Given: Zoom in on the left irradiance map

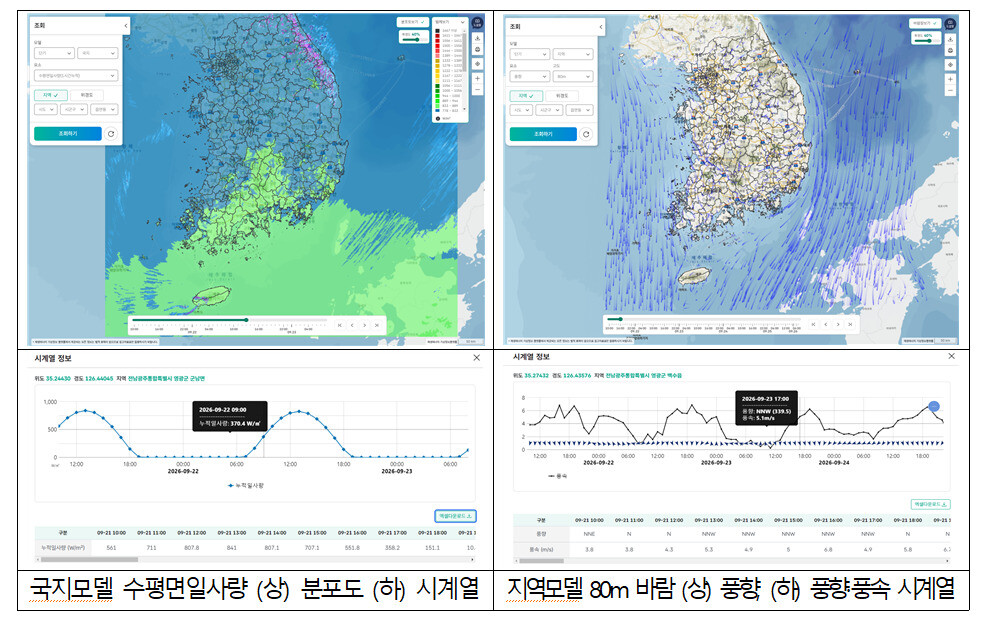Looking at the screenshot, I should 478,79.
